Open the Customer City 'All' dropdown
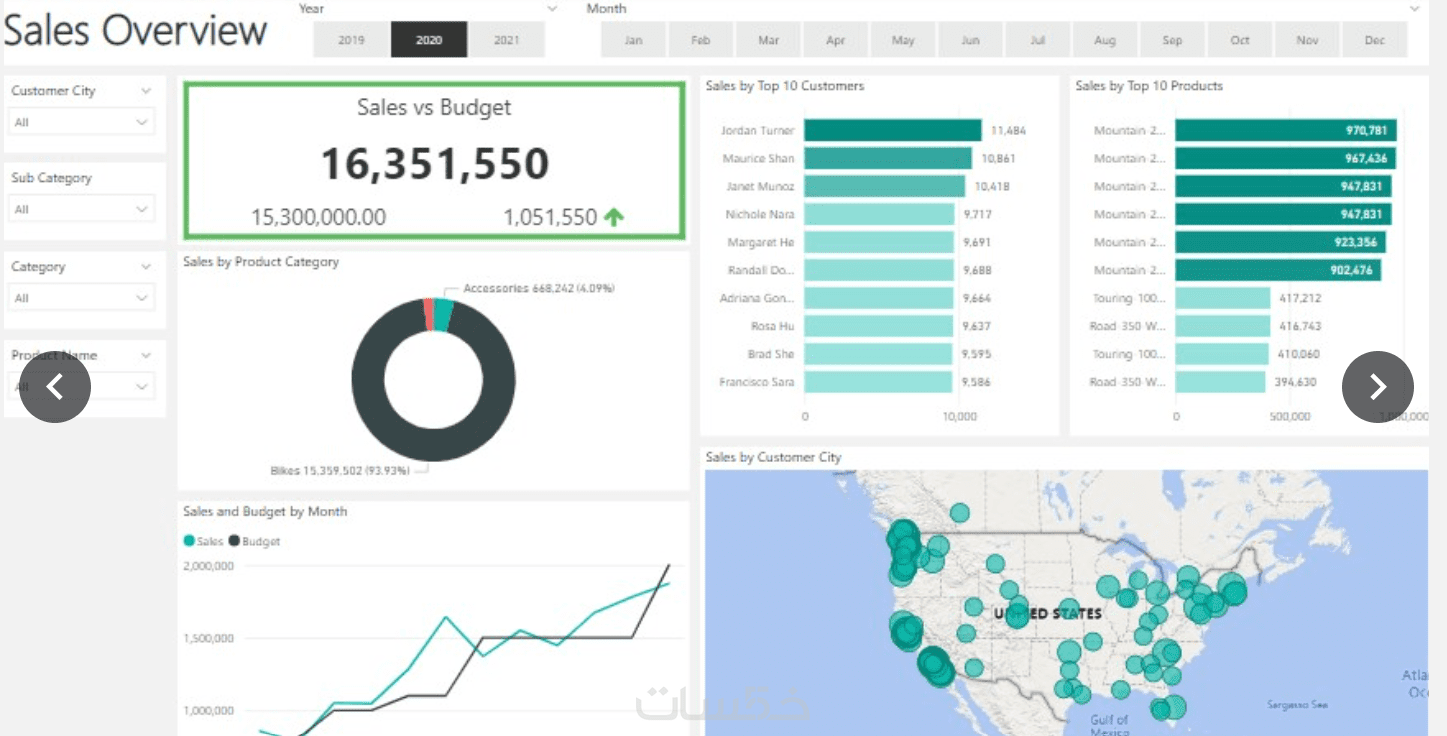Screen dimensions: 1447x736 pyautogui.click(x=82, y=122)
